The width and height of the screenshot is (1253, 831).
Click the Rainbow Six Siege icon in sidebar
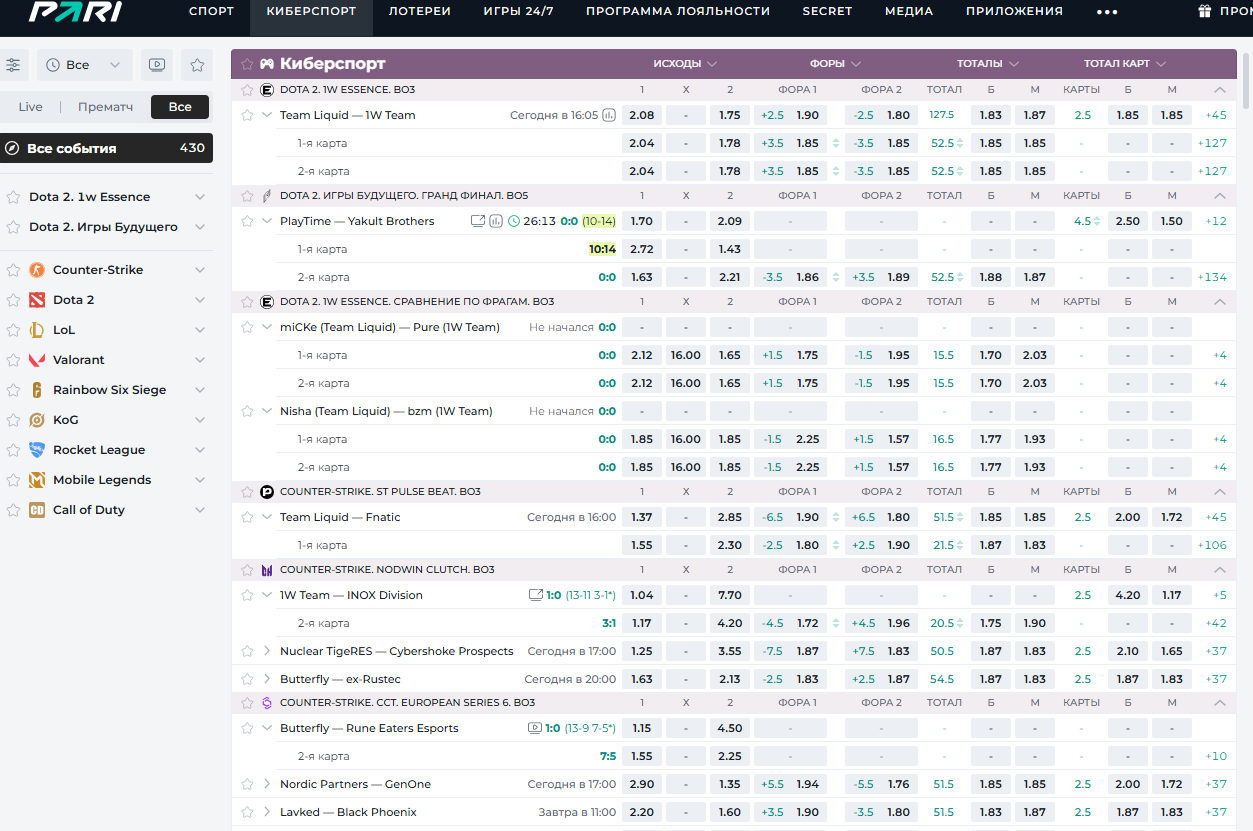pyautogui.click(x=37, y=390)
